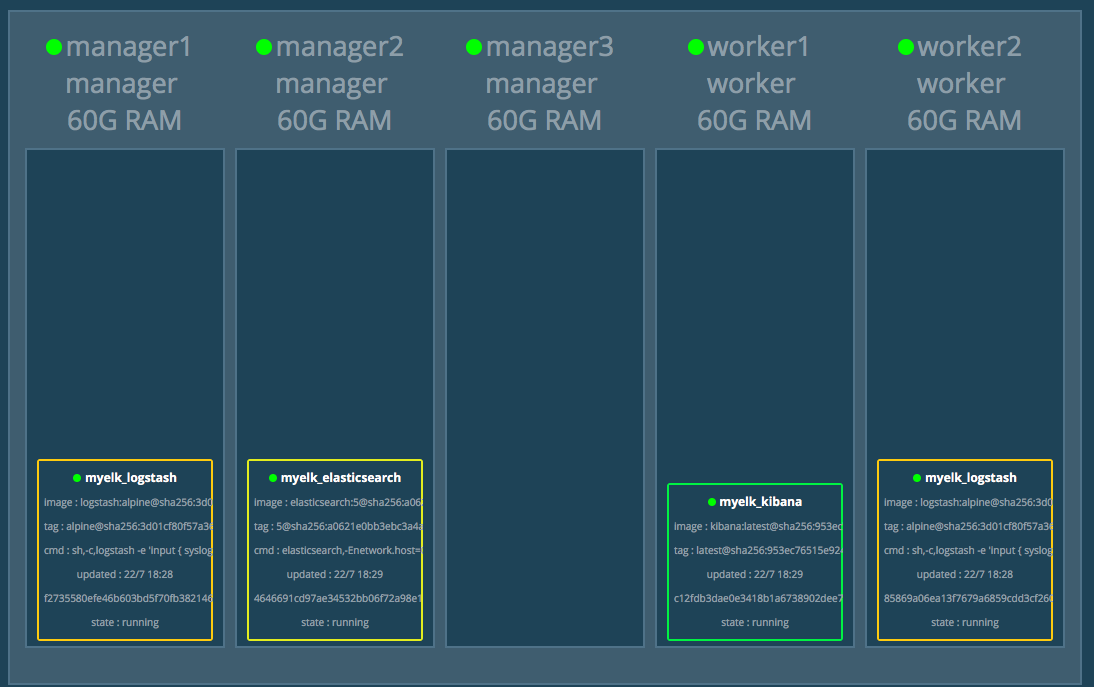Click the task ID starting with 4646691cd97ae
1094x687 pixels.
coord(338,598)
